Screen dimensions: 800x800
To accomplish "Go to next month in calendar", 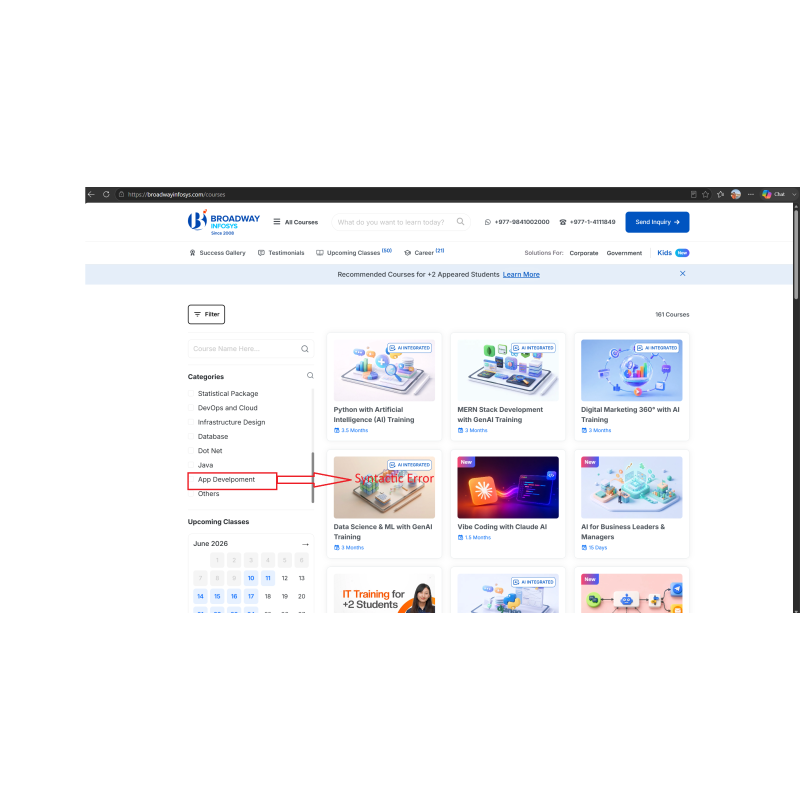I will tap(305, 544).
